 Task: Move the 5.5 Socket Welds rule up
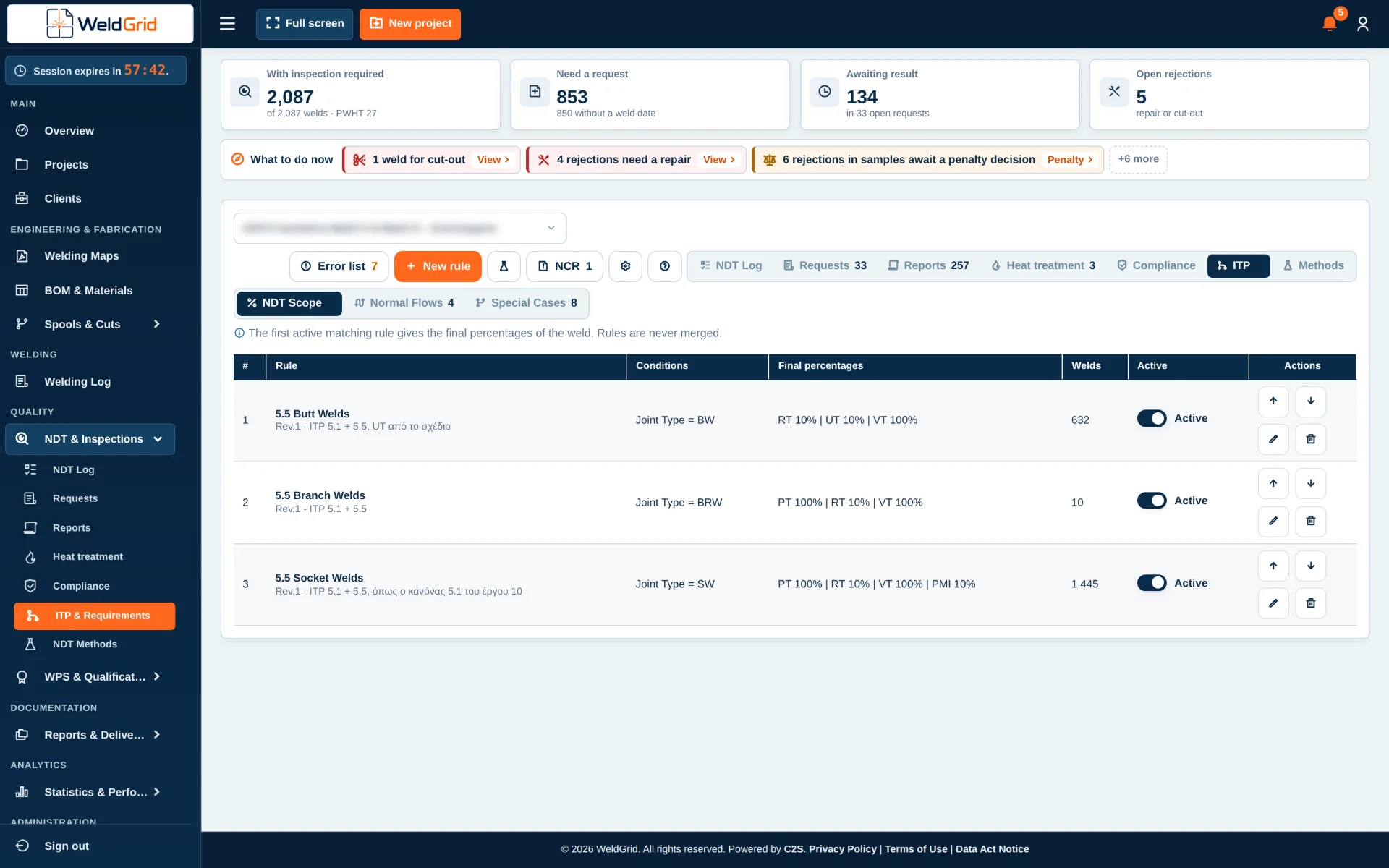[x=1273, y=566]
